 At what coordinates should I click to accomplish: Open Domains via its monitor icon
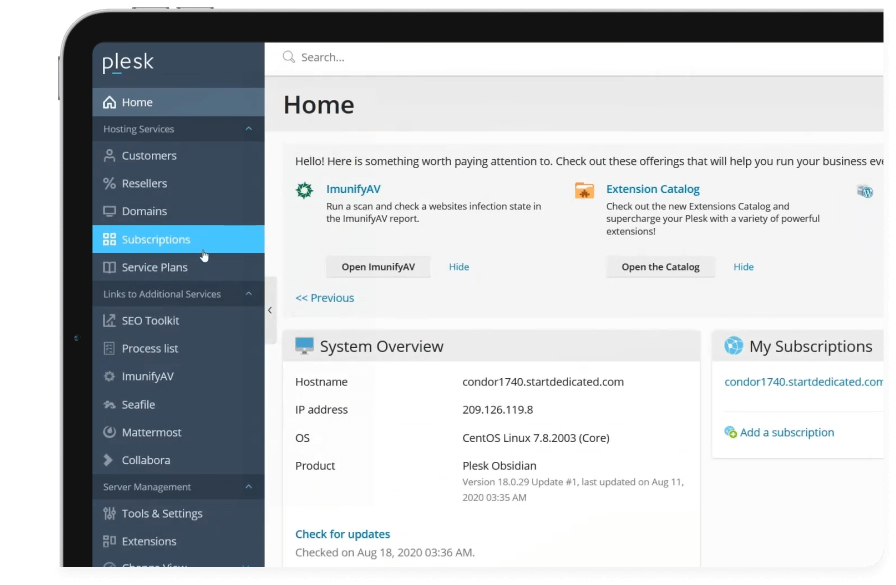pyautogui.click(x=108, y=211)
